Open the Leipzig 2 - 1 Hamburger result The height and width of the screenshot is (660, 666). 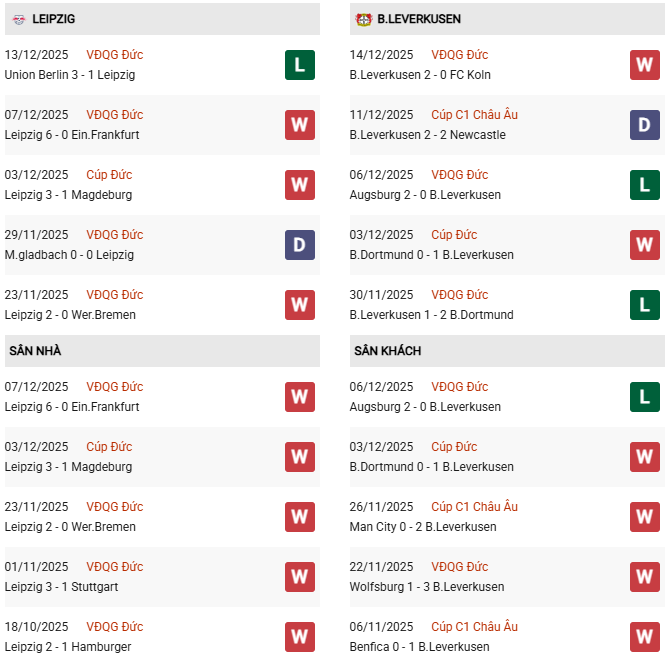click(68, 647)
